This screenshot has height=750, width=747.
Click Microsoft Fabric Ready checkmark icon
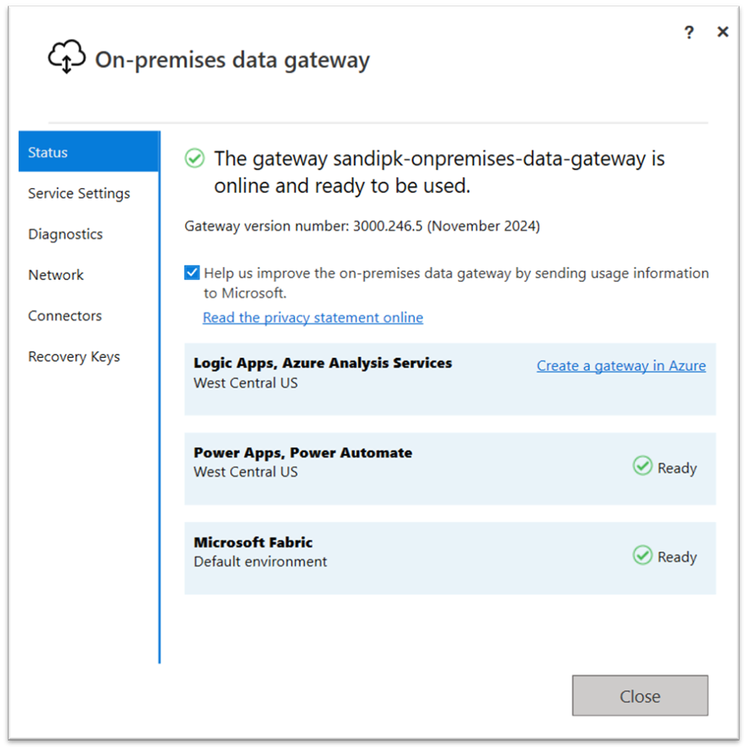tap(643, 555)
